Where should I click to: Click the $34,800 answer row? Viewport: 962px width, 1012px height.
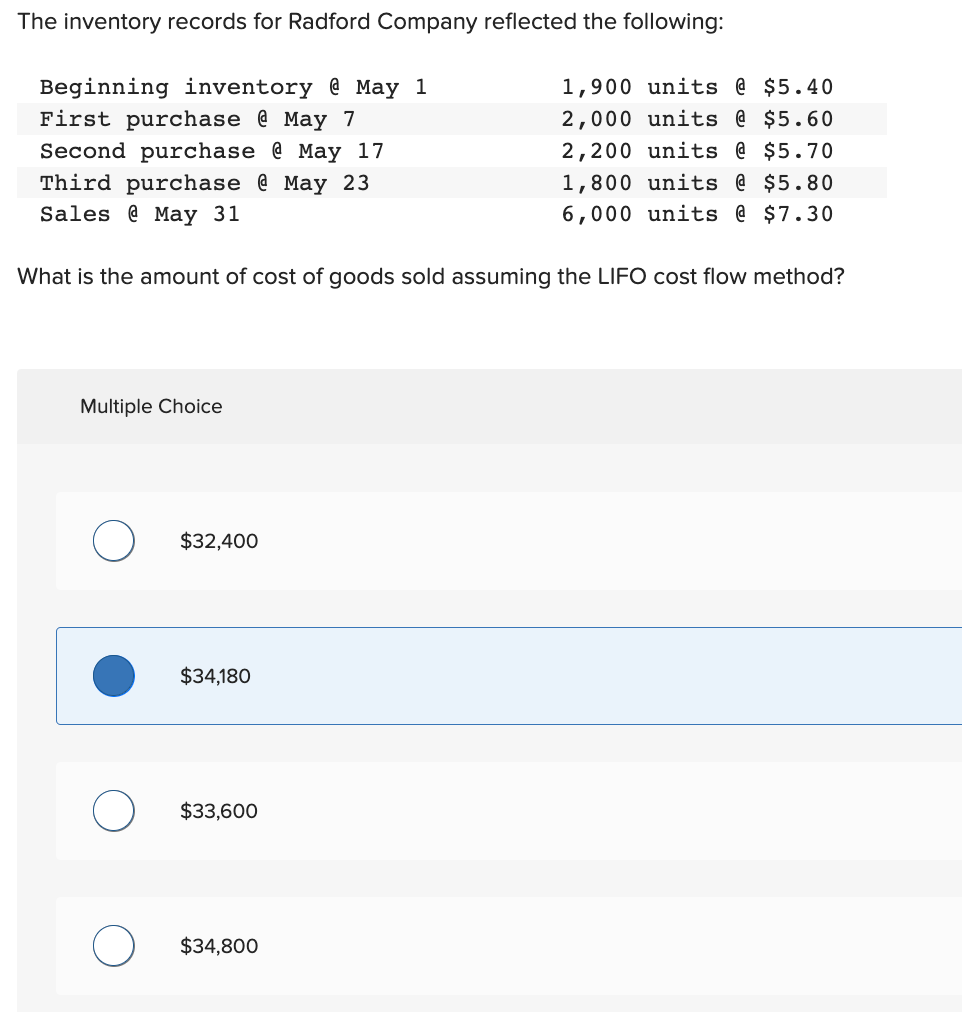450,945
